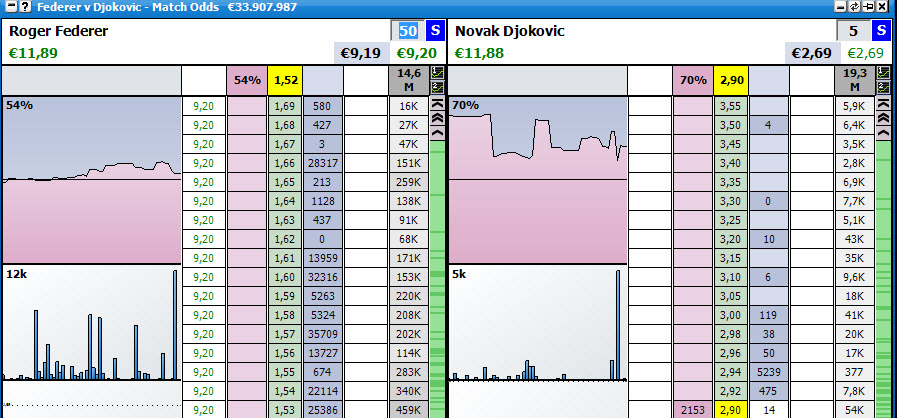Image resolution: width=897 pixels, height=418 pixels.
Task: Click the 2153 amount at Djokovic price 2,90
Action: [693, 410]
